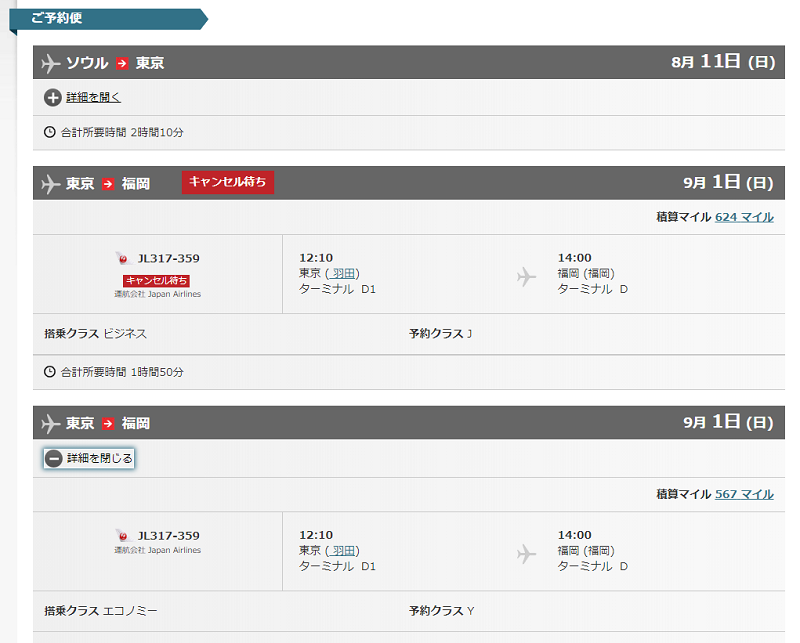Click the 羽田 airport link on the waitlisted flight
The height and width of the screenshot is (643, 800).
[343, 274]
